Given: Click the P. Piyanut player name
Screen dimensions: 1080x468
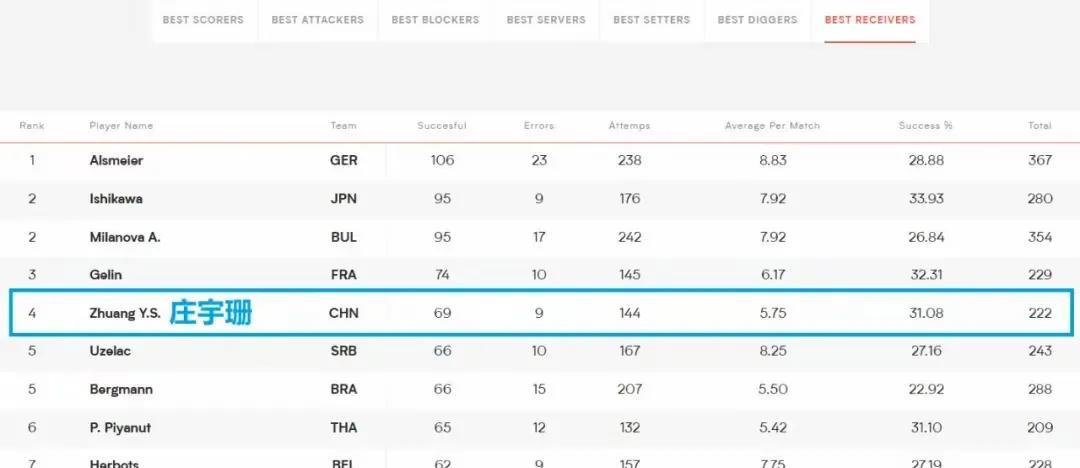Looking at the screenshot, I should pyautogui.click(x=120, y=427).
